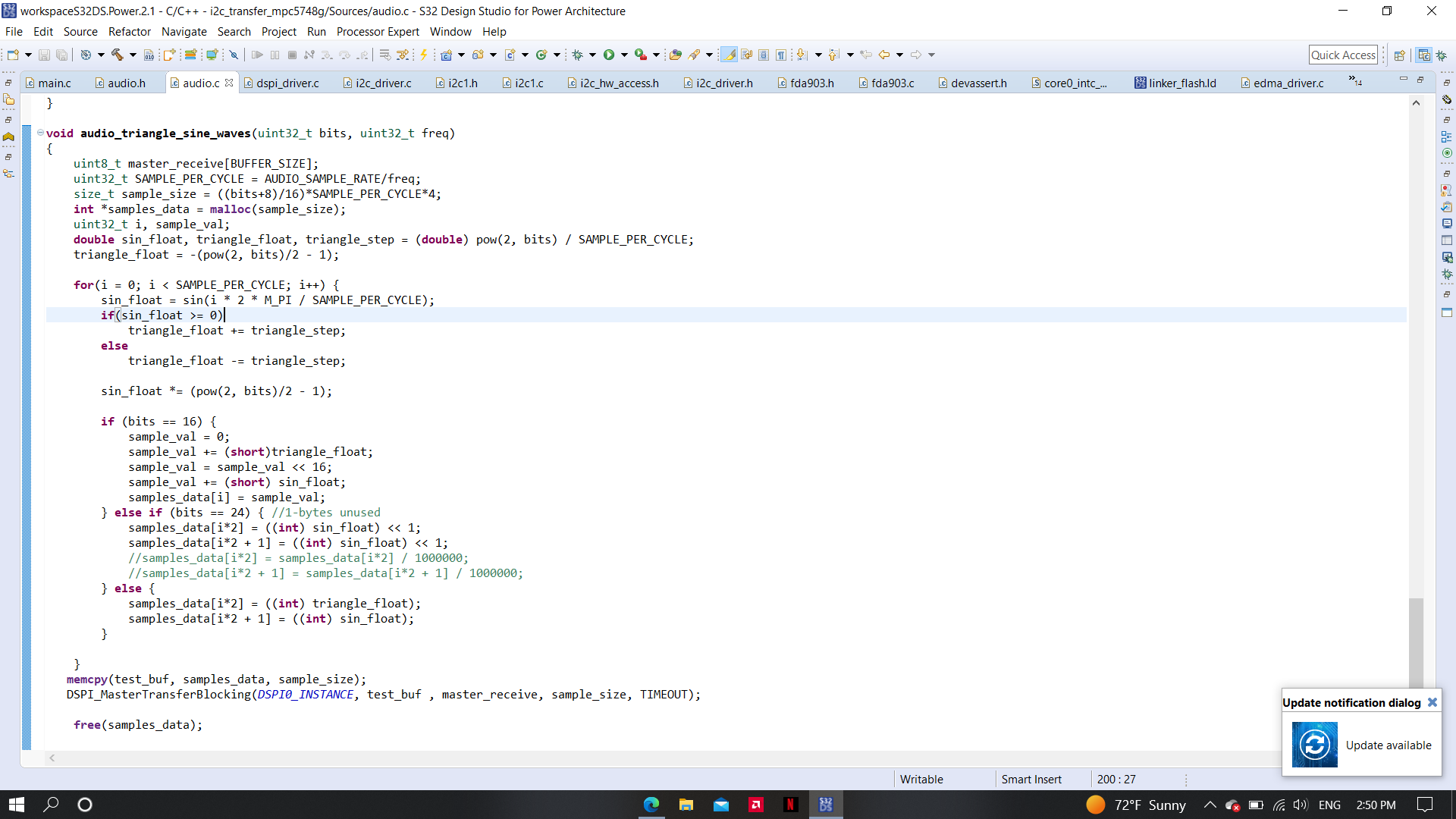Click the green Run button icon
Viewport: 1456px width, 819px height.
pyautogui.click(x=609, y=55)
